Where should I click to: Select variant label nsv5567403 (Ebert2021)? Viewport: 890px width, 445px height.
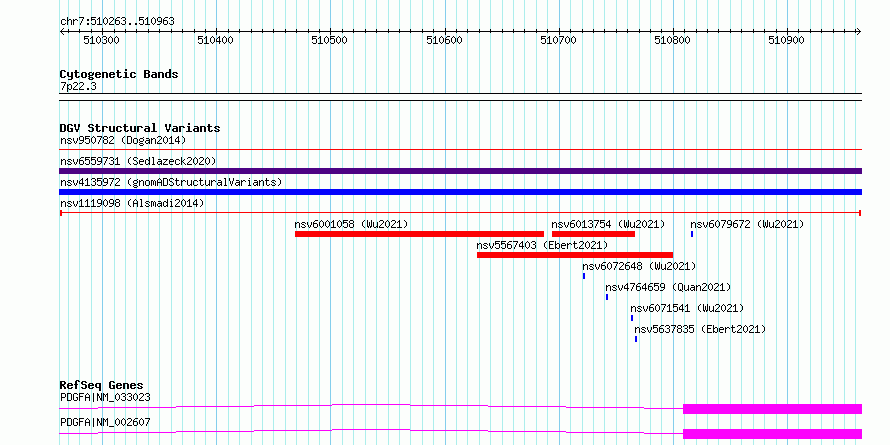[542, 245]
